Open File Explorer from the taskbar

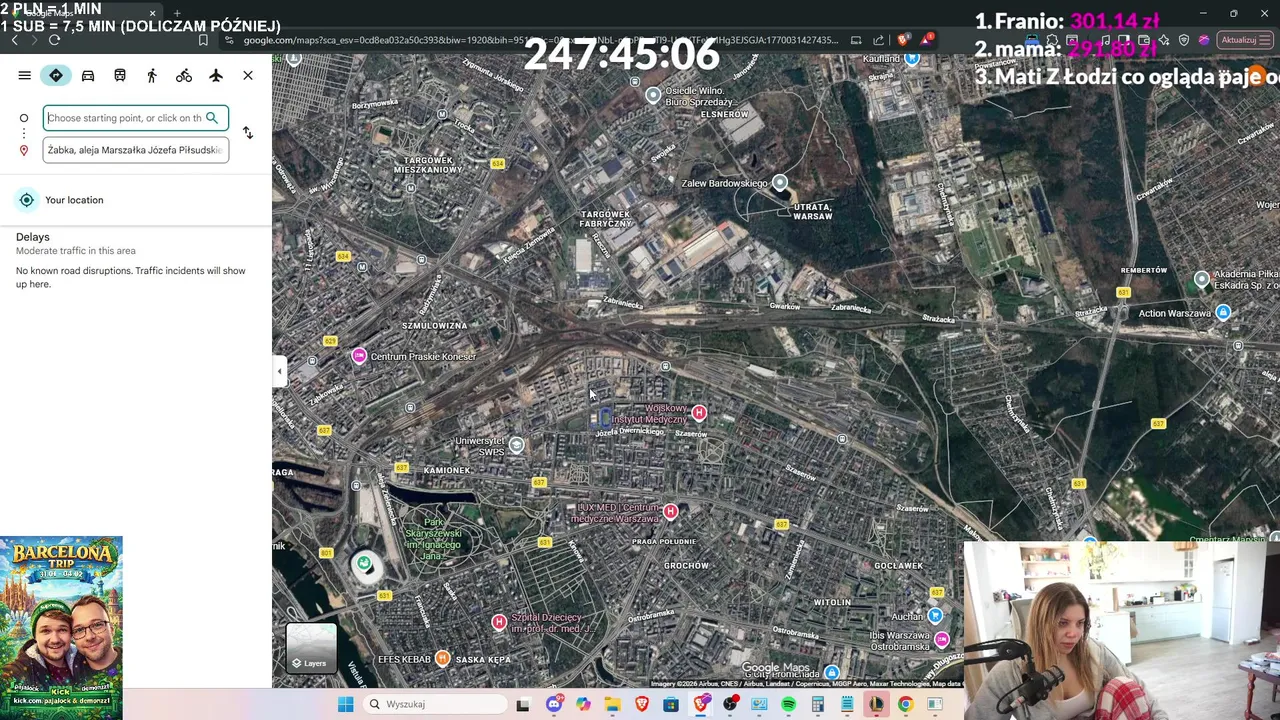pos(612,704)
